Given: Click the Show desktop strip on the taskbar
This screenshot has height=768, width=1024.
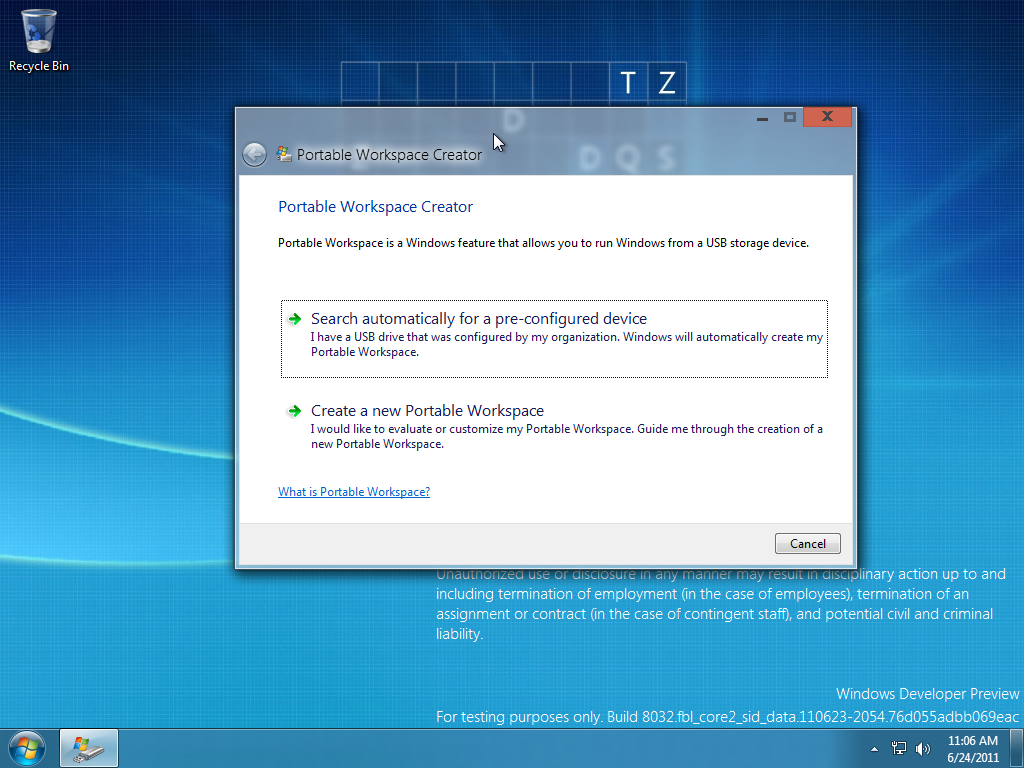Looking at the screenshot, I should tap(1017, 748).
